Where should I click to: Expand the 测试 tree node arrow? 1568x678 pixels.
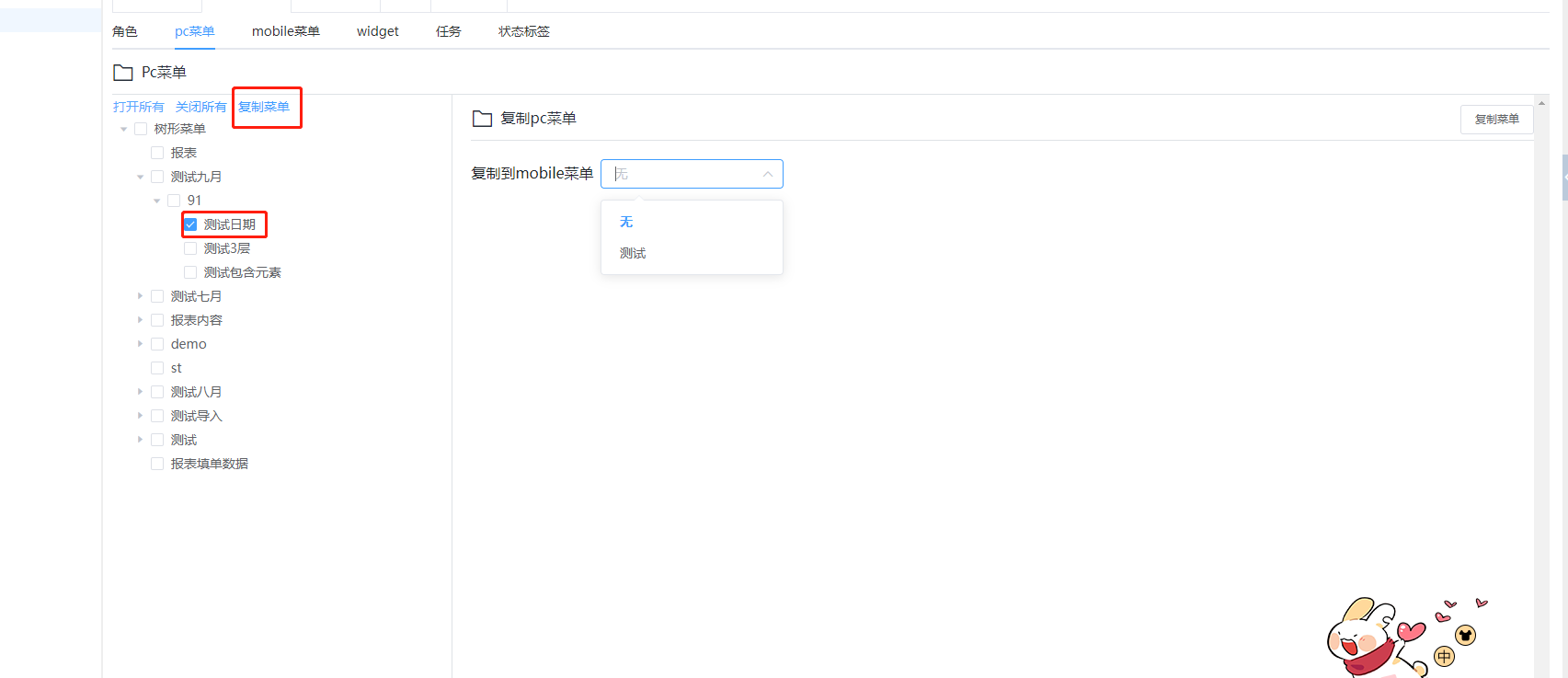pyautogui.click(x=140, y=440)
